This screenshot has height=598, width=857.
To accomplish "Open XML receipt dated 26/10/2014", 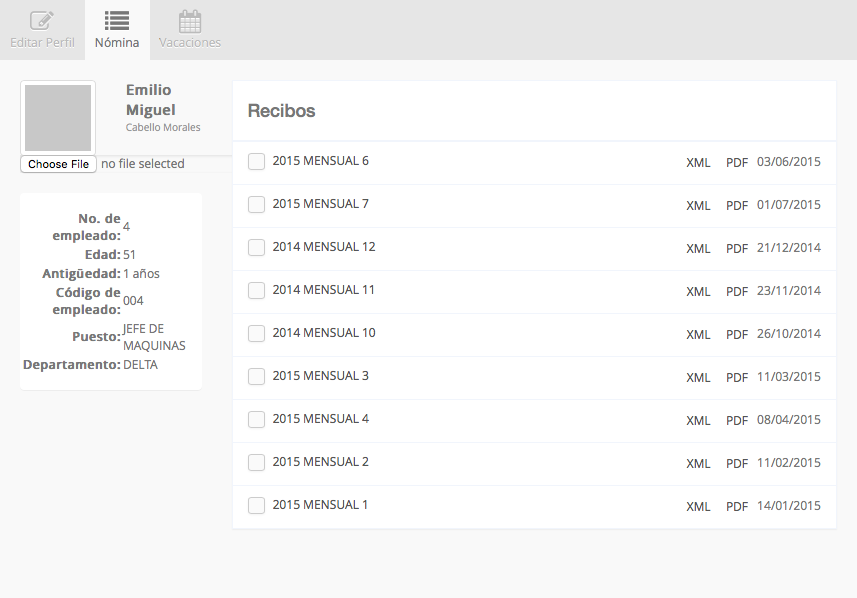I will pyautogui.click(x=698, y=335).
